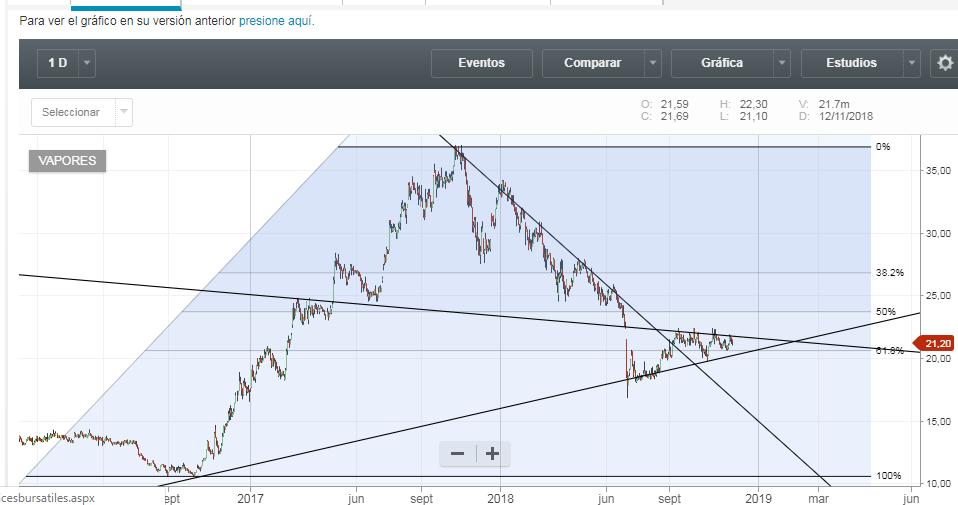Click the 2017 label on time axis
This screenshot has height=505, width=958.
pyautogui.click(x=250, y=498)
